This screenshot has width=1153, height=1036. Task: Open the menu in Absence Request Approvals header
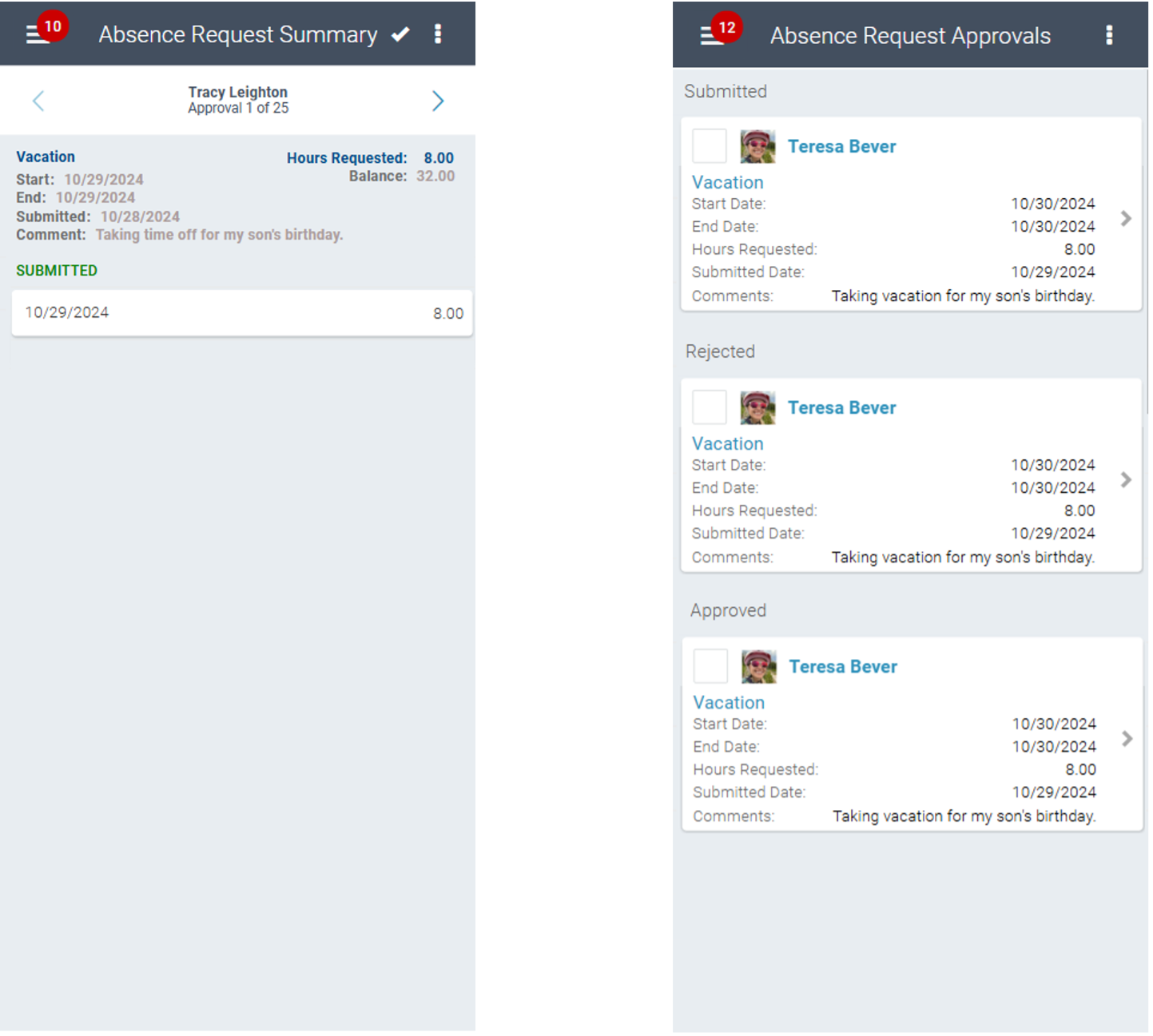point(709,37)
